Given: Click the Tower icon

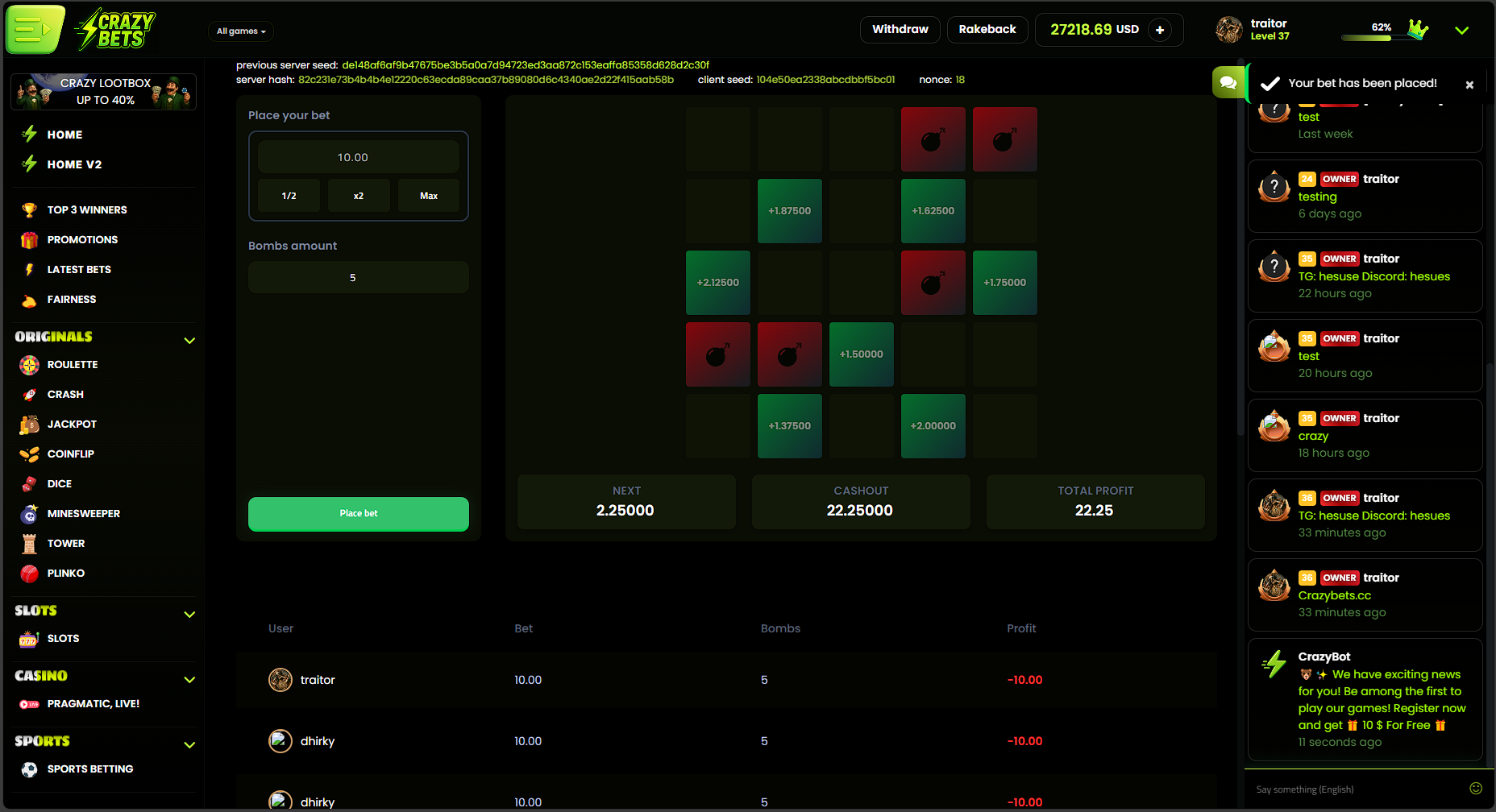Looking at the screenshot, I should 30,544.
